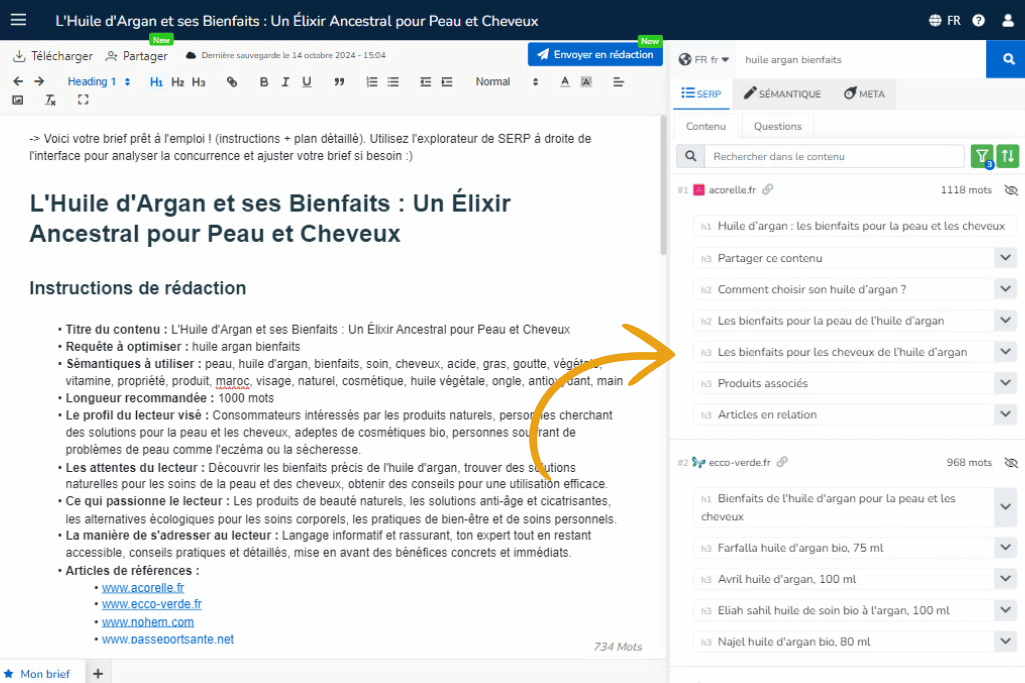Create a numbered list
The width and height of the screenshot is (1025, 683).
point(372,82)
